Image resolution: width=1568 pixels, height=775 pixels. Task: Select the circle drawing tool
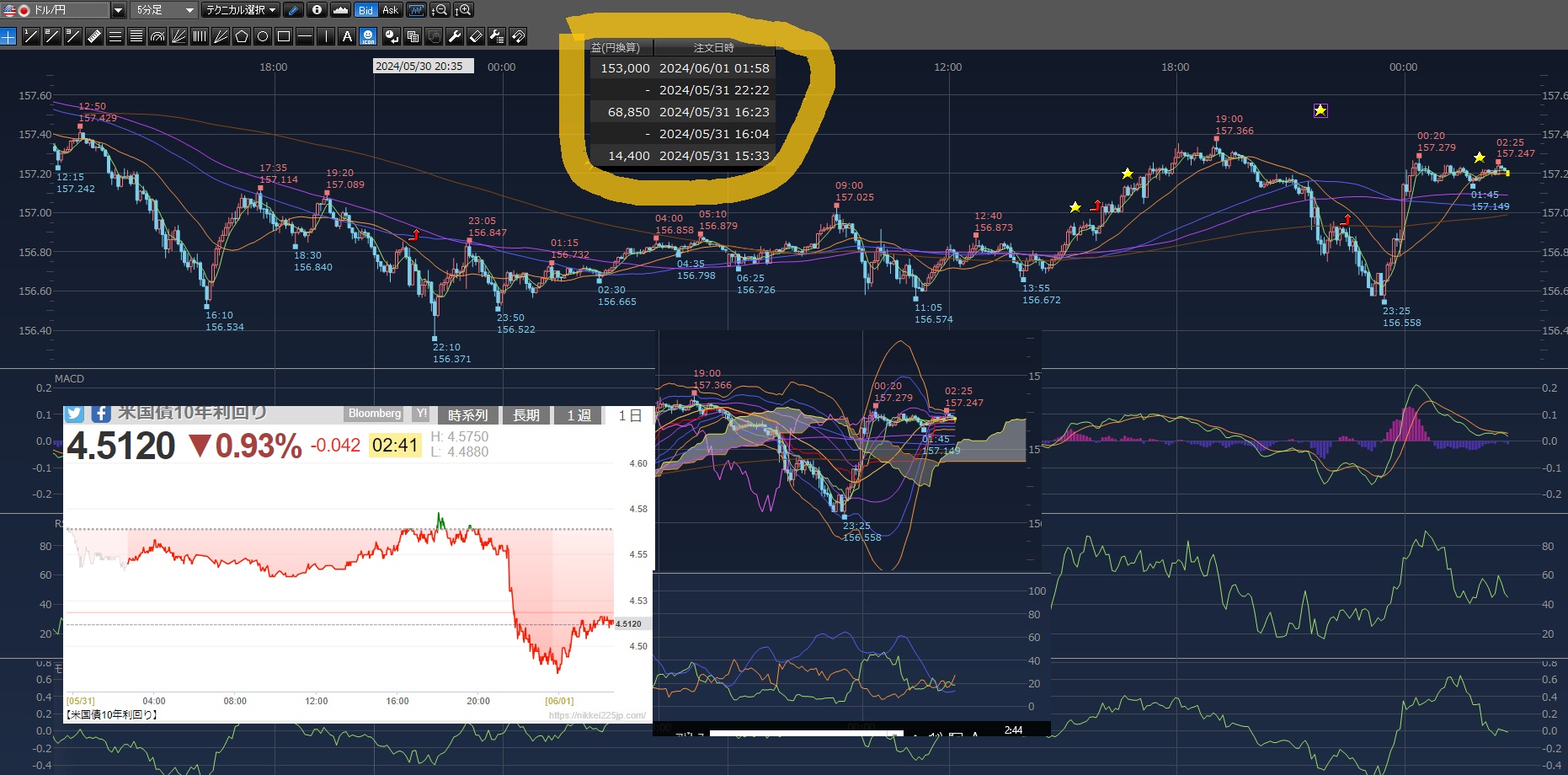[263, 36]
